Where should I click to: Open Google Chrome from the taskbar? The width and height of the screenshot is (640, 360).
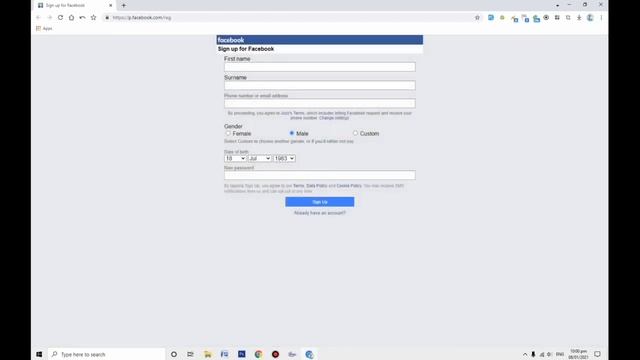point(258,354)
